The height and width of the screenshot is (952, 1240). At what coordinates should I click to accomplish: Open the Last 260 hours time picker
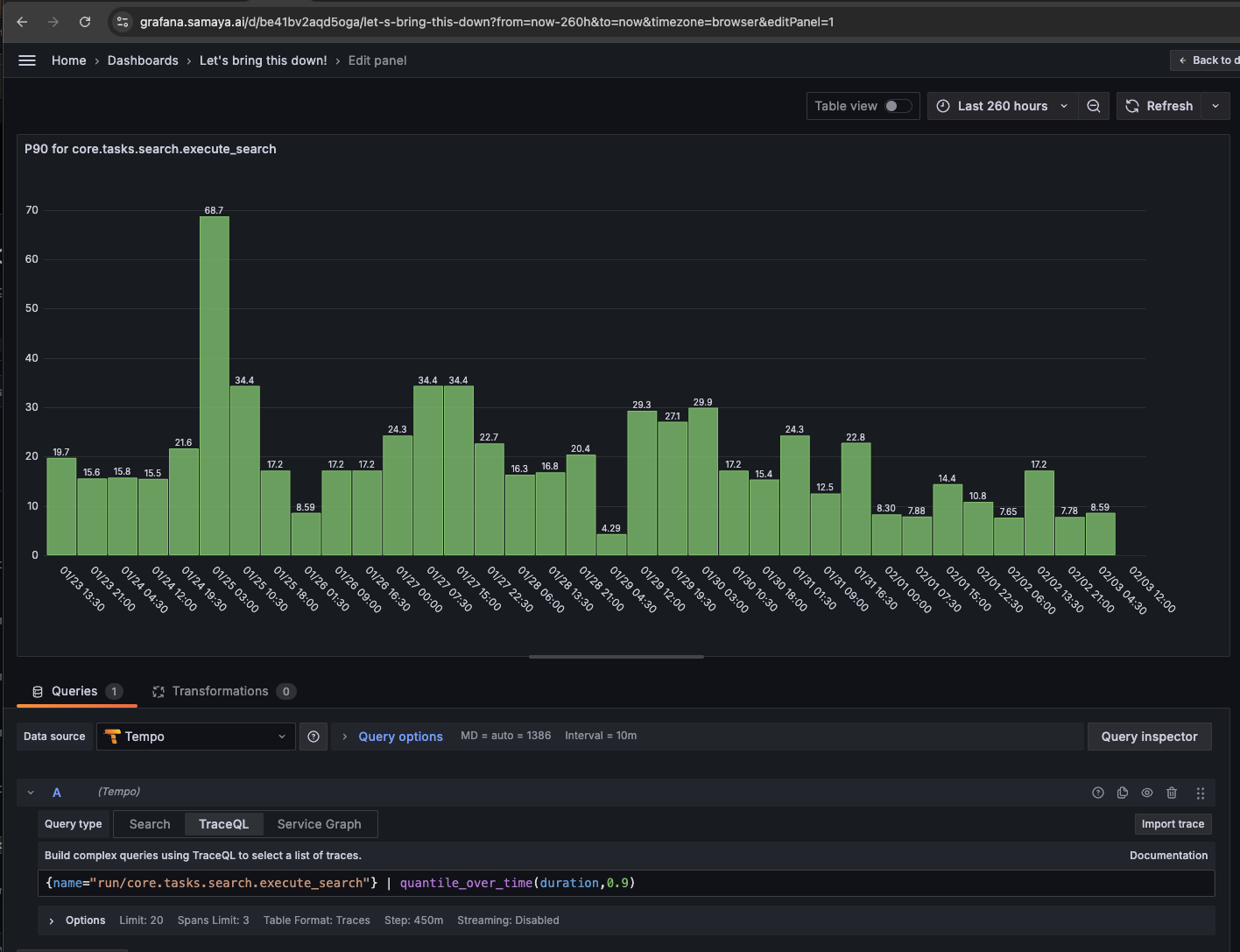(x=1002, y=106)
